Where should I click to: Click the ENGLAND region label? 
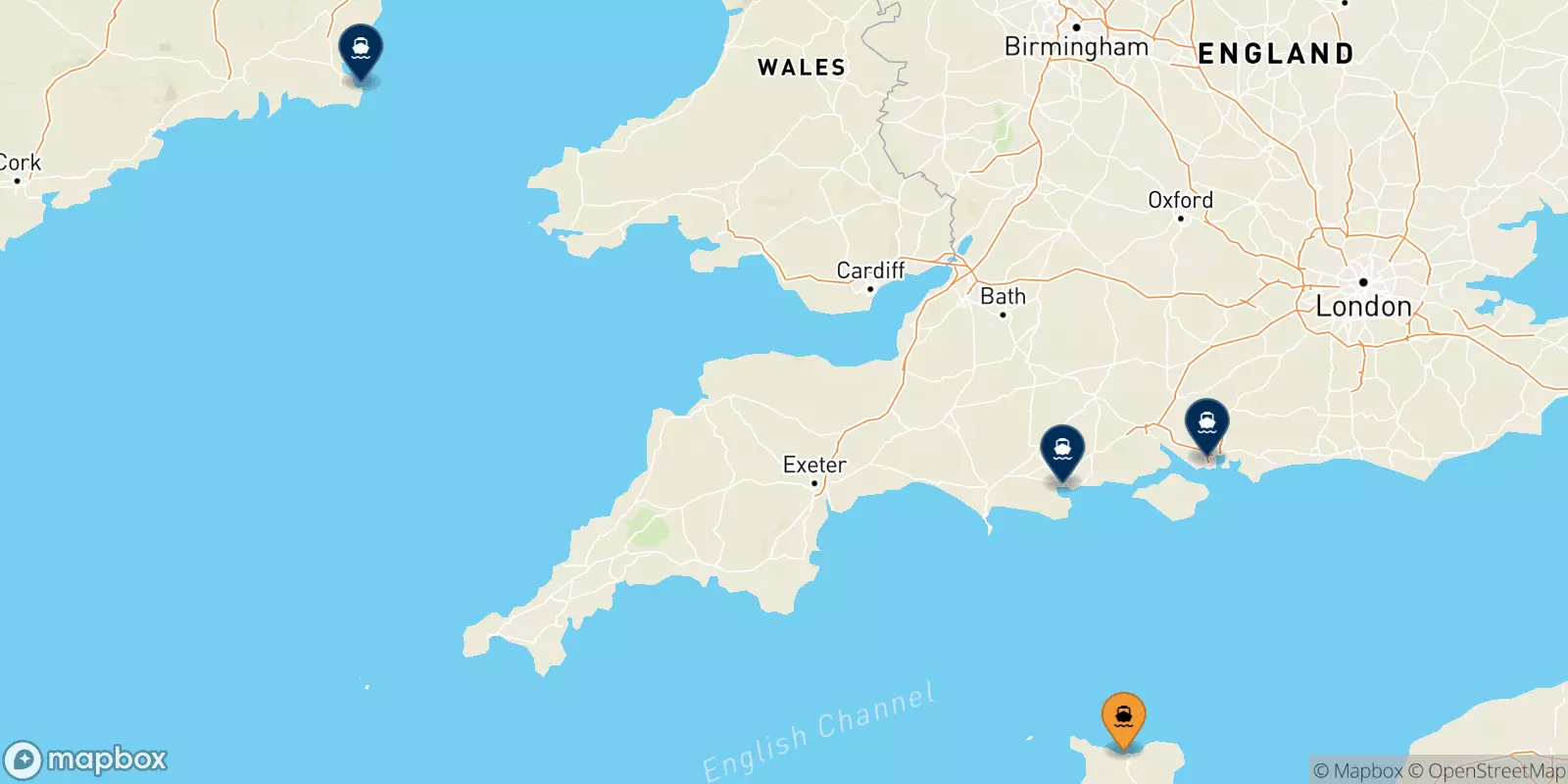tap(1276, 54)
